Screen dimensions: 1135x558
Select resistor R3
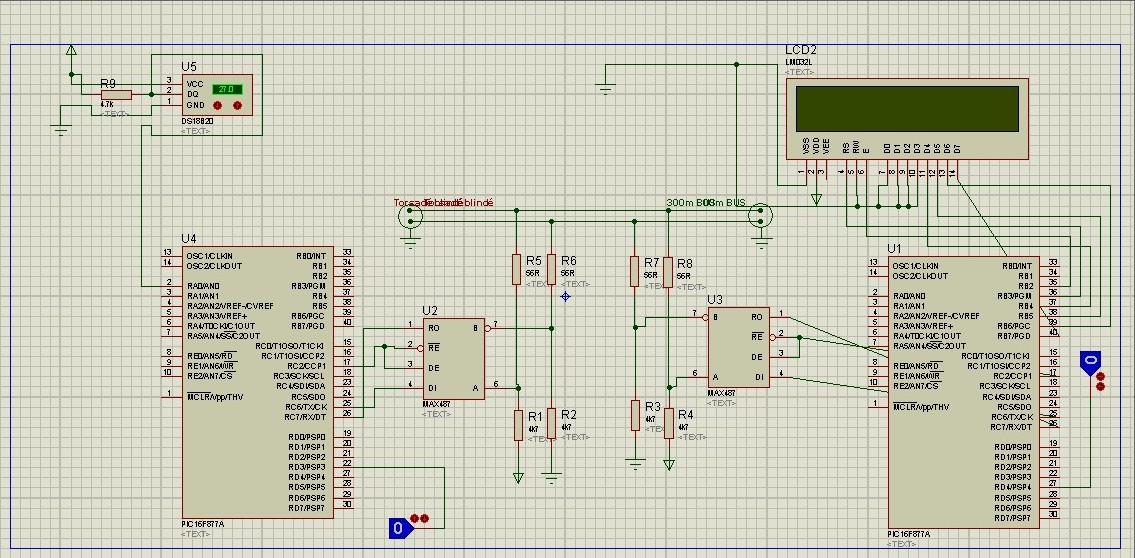coord(635,415)
